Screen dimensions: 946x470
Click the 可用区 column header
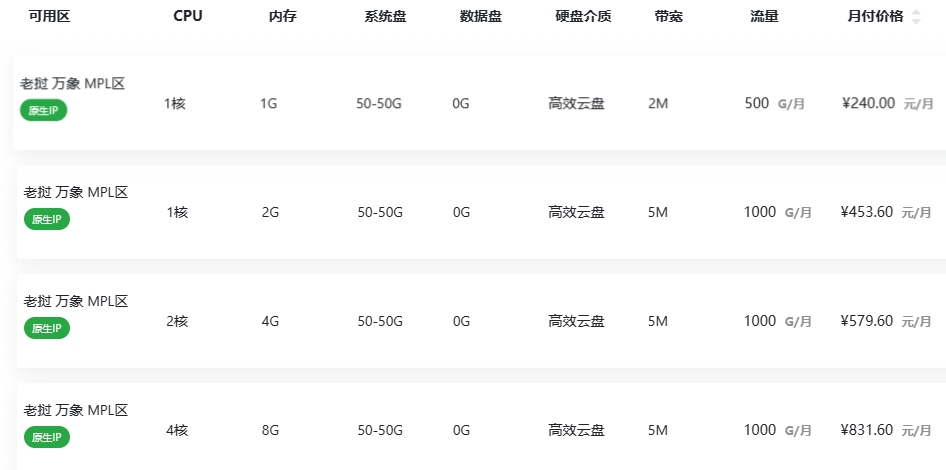[x=49, y=16]
